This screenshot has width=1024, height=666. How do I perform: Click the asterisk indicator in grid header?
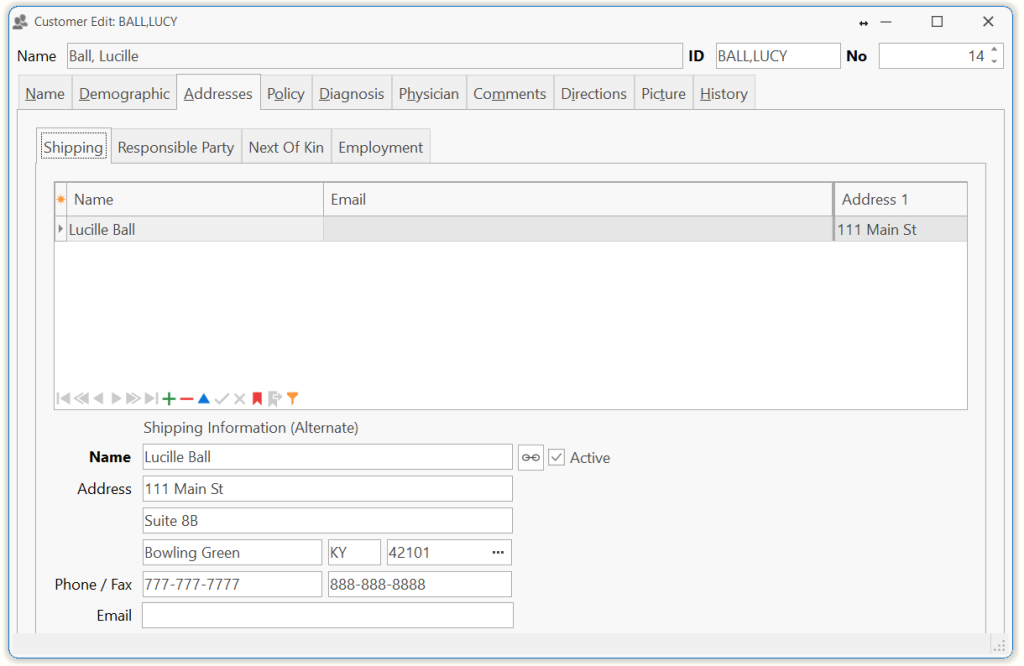click(x=61, y=199)
